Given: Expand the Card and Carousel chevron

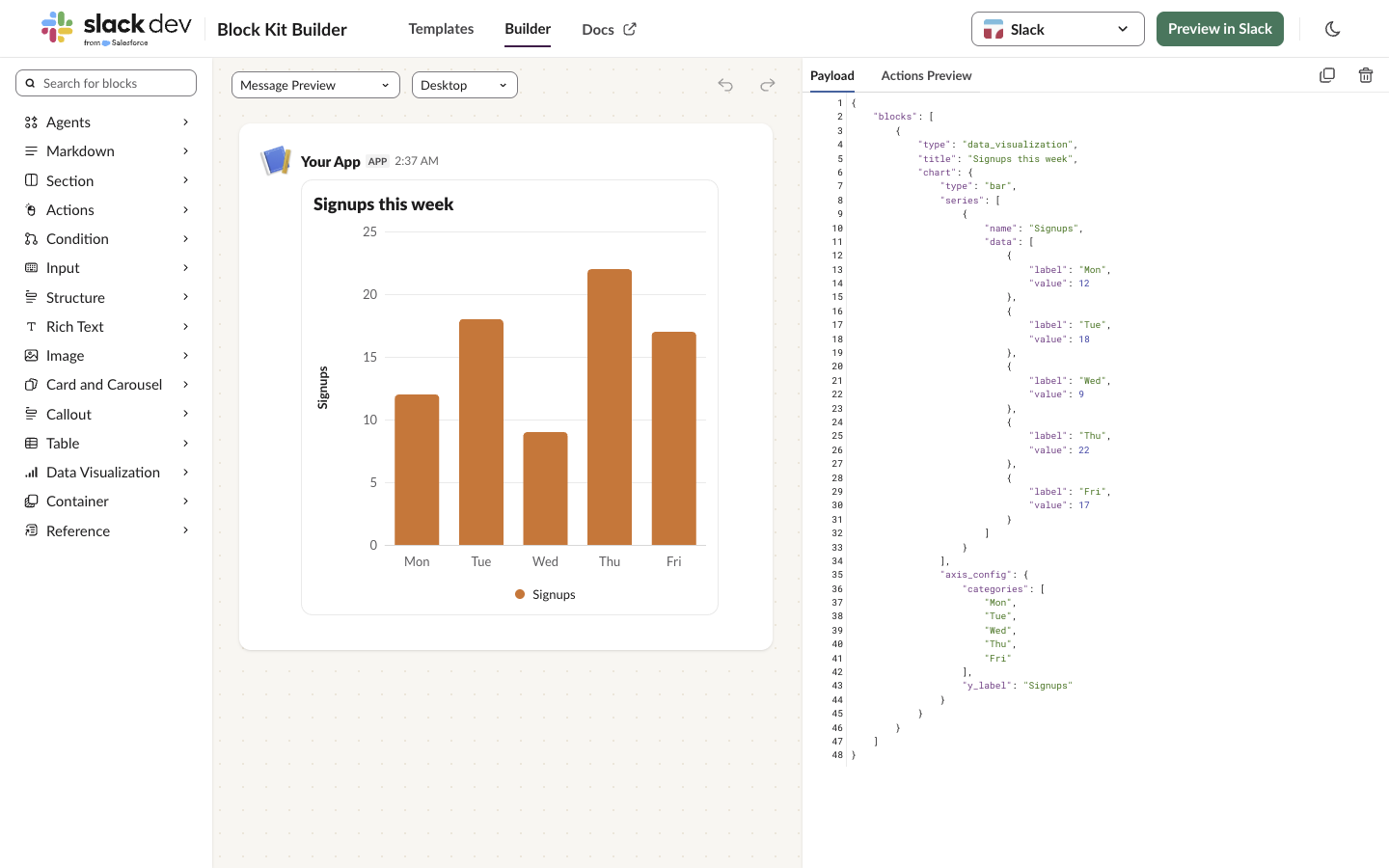Looking at the screenshot, I should pos(186,385).
